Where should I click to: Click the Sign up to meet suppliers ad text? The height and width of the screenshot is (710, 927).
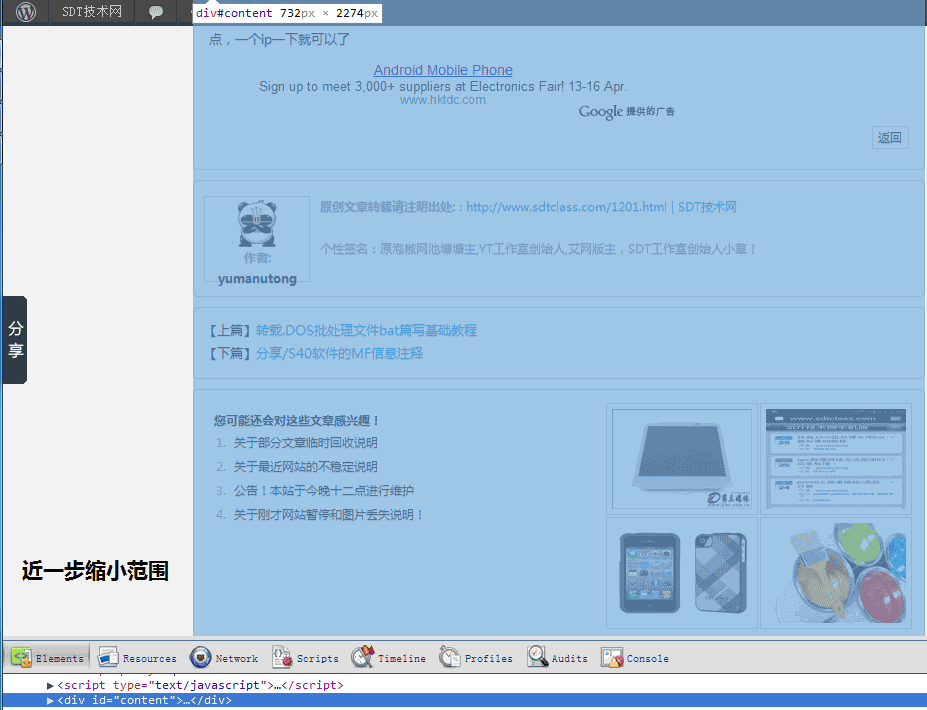[x=443, y=86]
